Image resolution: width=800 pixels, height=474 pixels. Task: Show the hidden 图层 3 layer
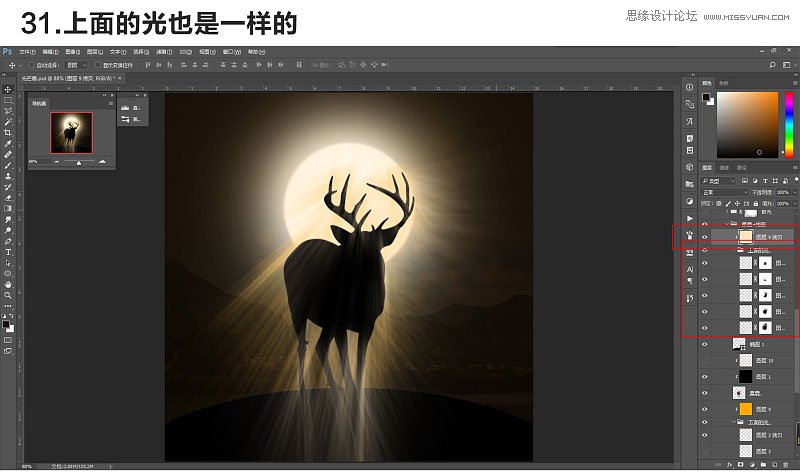pos(705,451)
